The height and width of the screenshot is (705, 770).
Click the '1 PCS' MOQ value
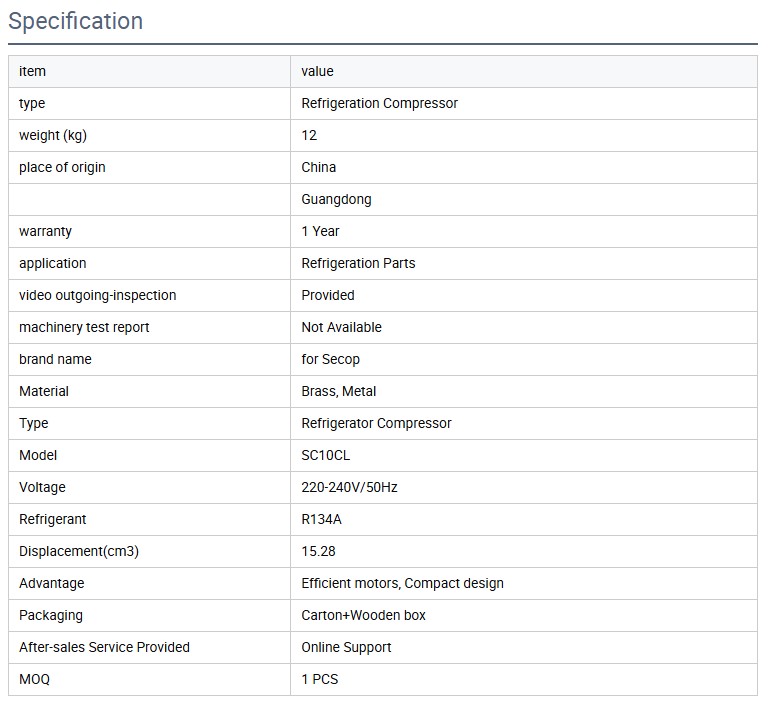[x=320, y=679]
